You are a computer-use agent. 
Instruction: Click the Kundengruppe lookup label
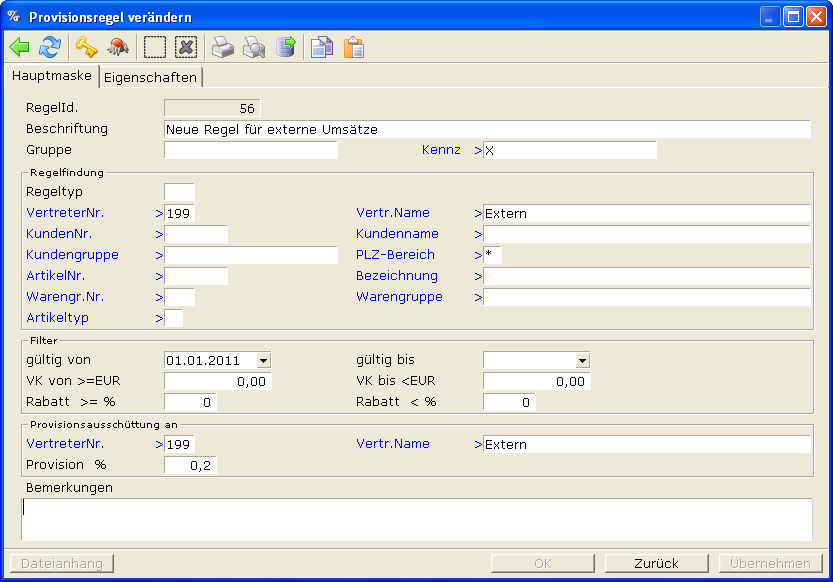click(72, 255)
